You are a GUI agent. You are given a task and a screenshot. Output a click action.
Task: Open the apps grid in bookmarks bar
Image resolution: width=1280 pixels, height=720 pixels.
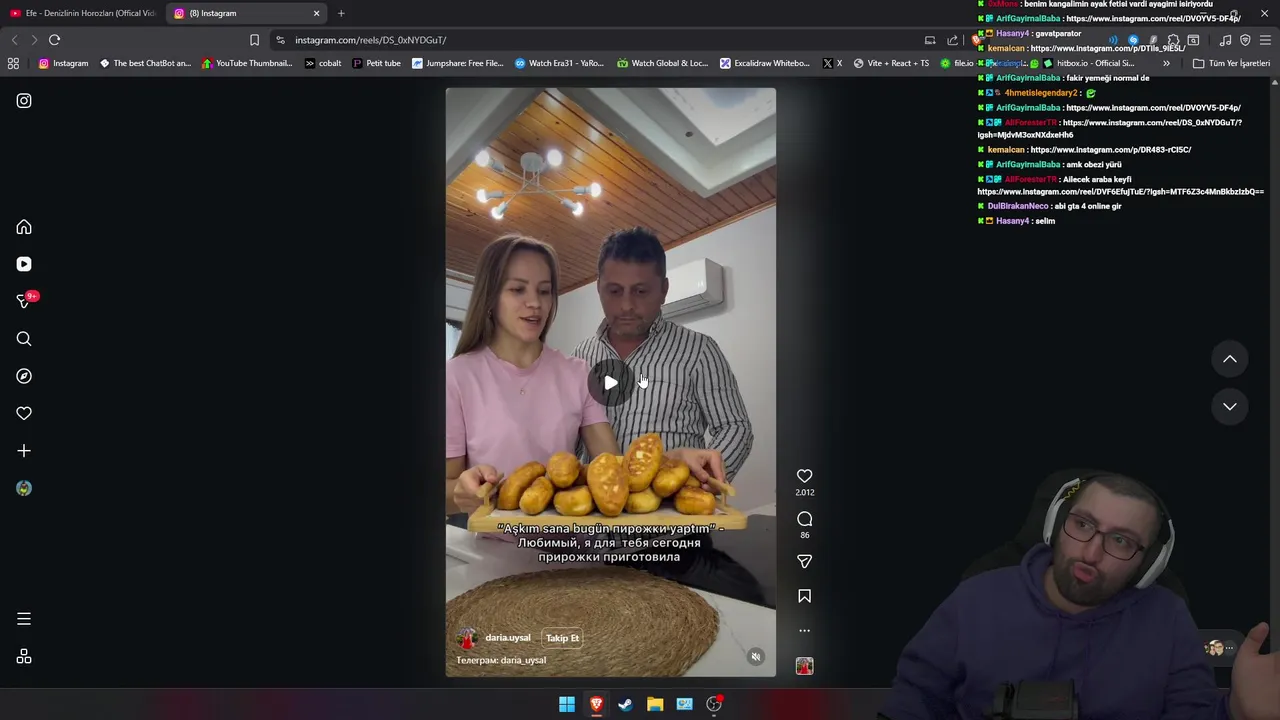(13, 63)
